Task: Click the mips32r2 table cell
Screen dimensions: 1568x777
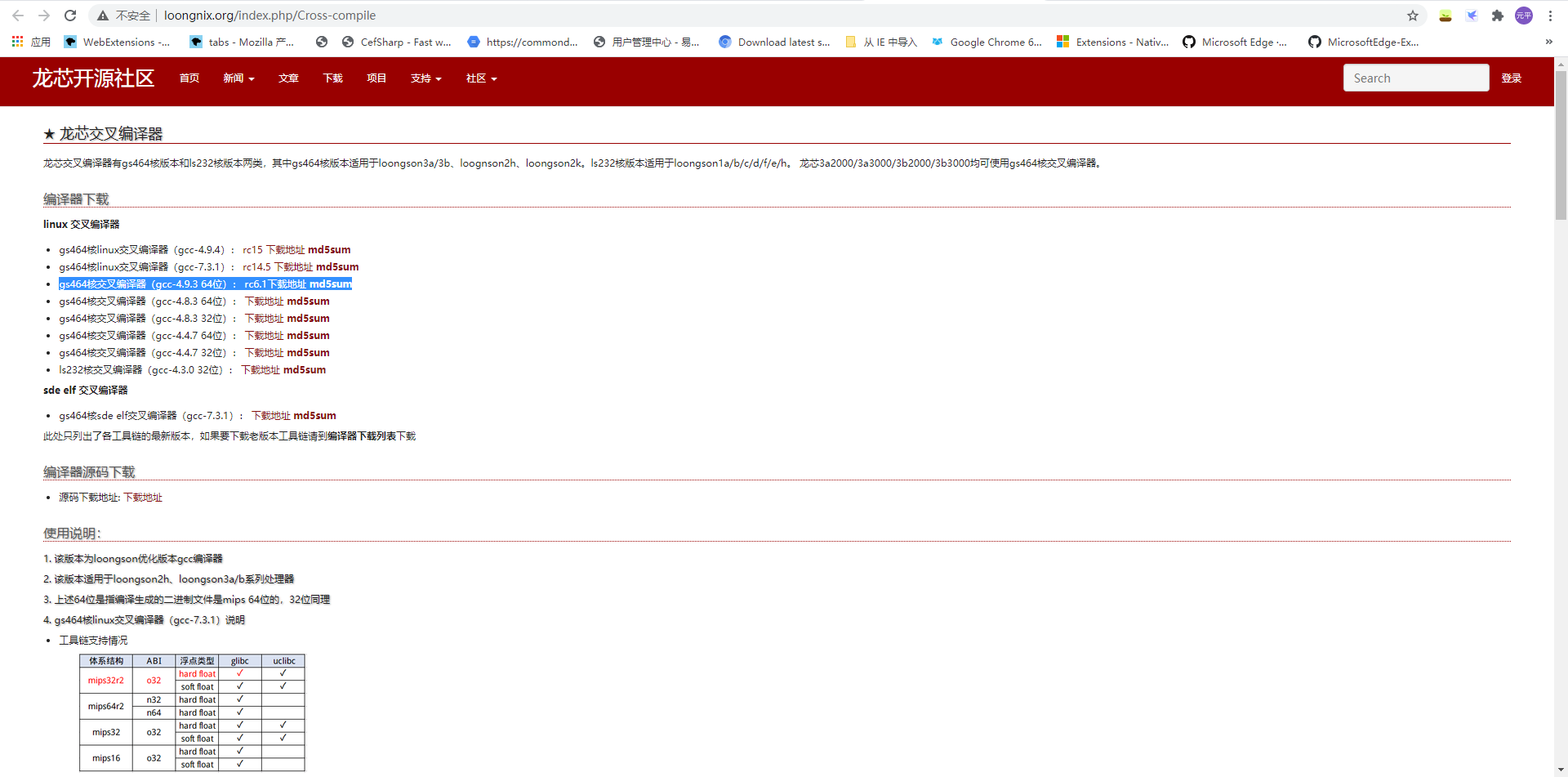Action: tap(106, 681)
